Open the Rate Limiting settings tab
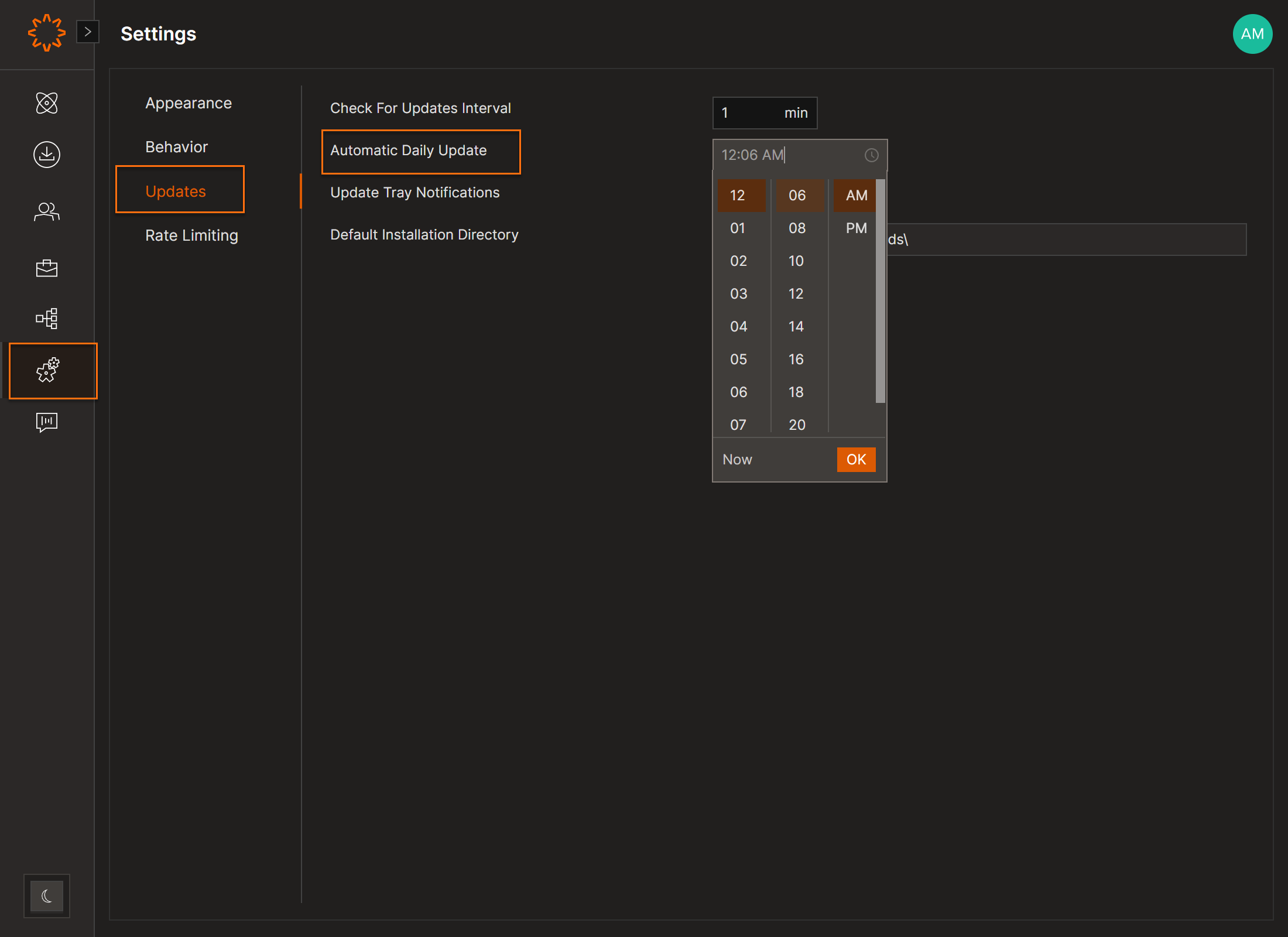 pos(191,235)
